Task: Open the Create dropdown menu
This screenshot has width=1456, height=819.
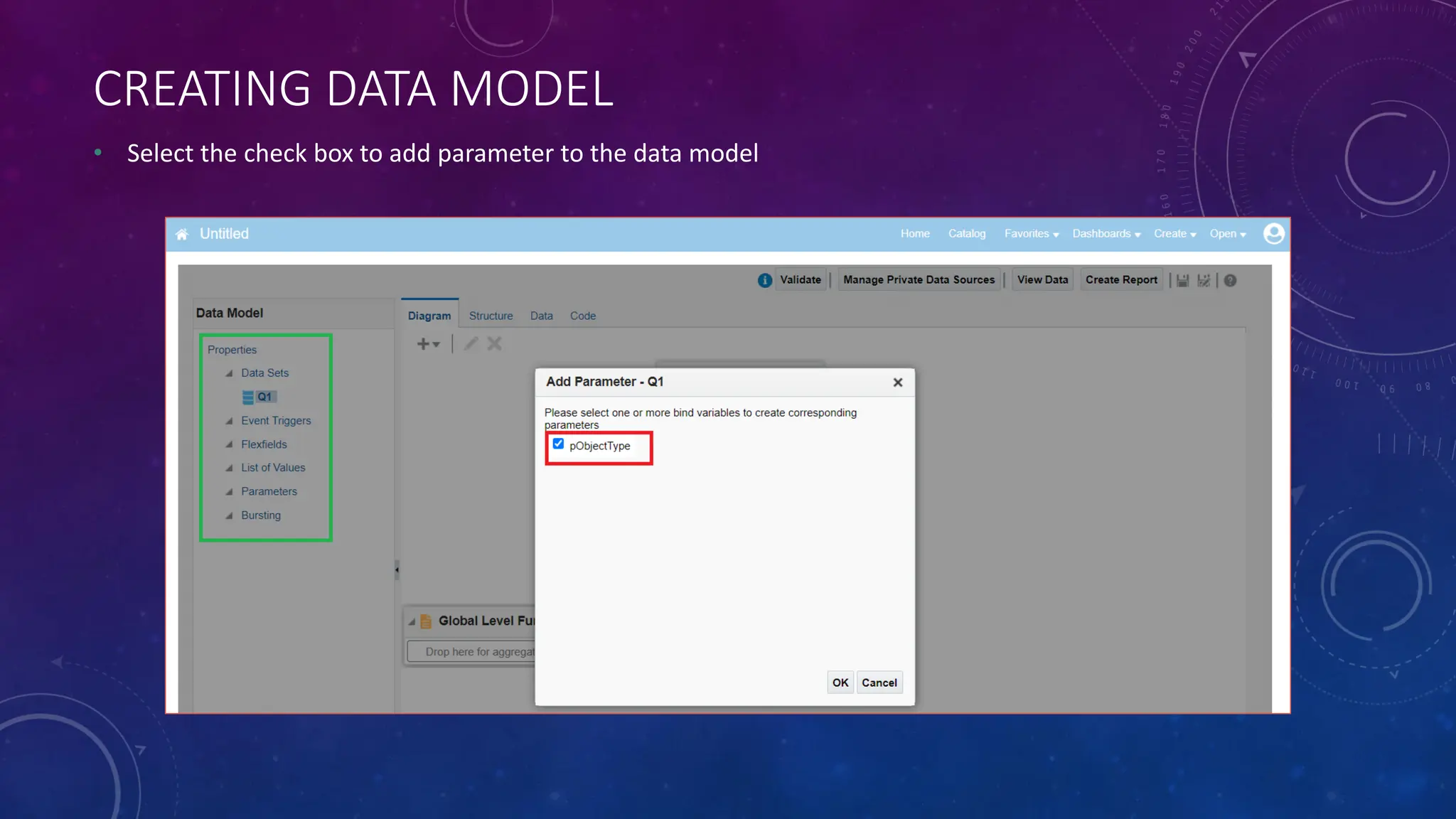Action: pyautogui.click(x=1175, y=234)
